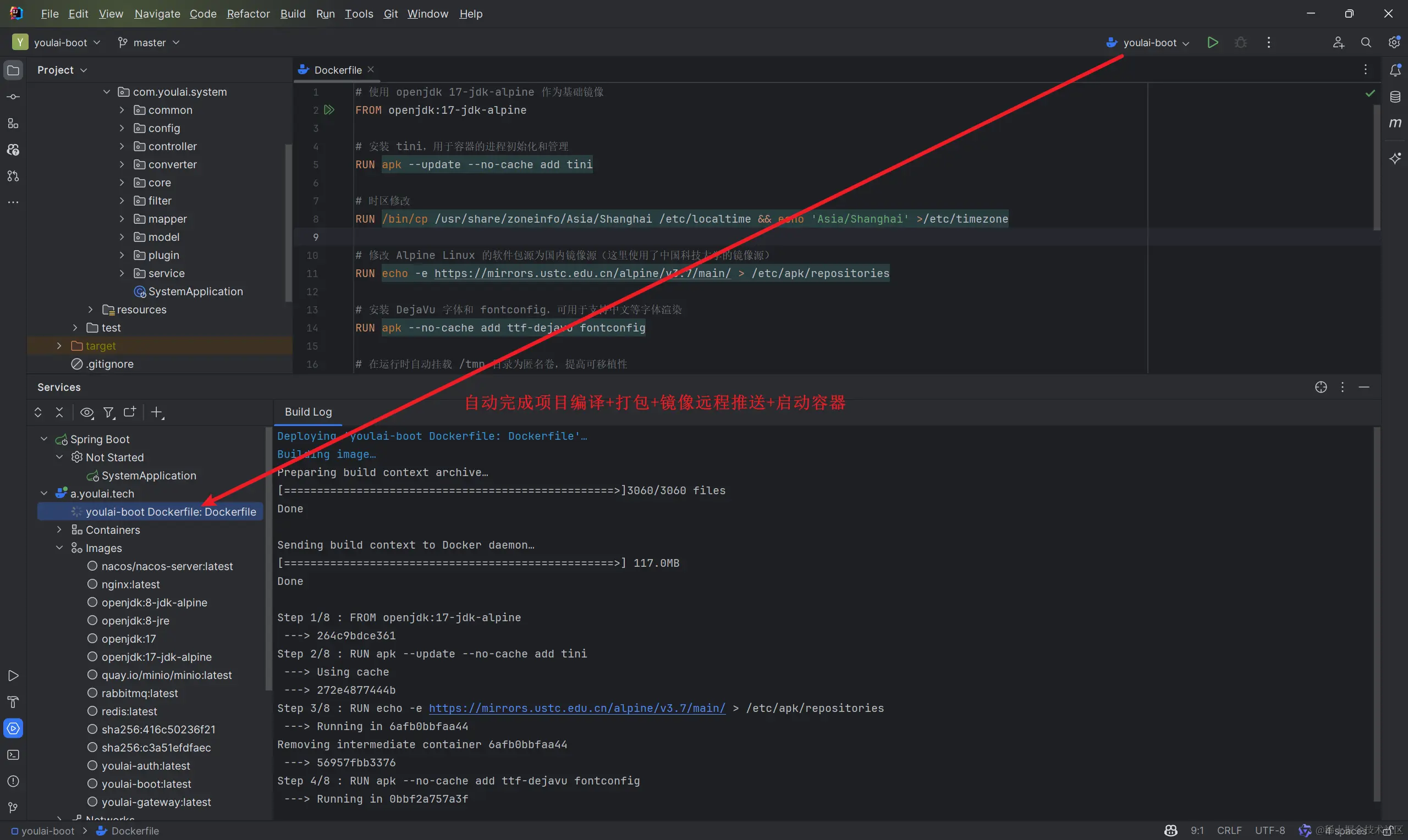Click the green Run button in toolbar
The height and width of the screenshot is (840, 1408).
1212,42
